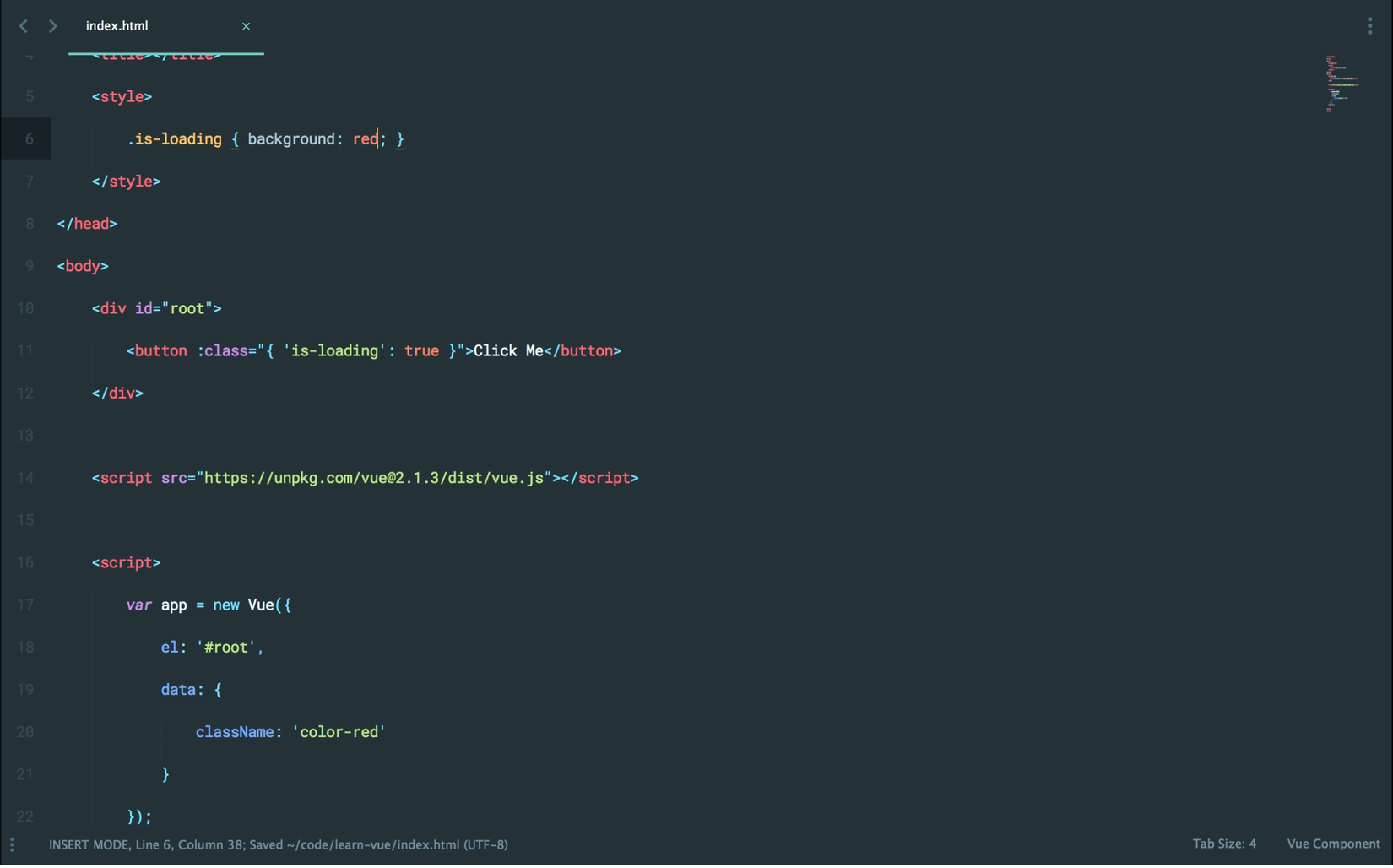
Task: Place cursor on the .is-loading selector
Action: (175, 139)
